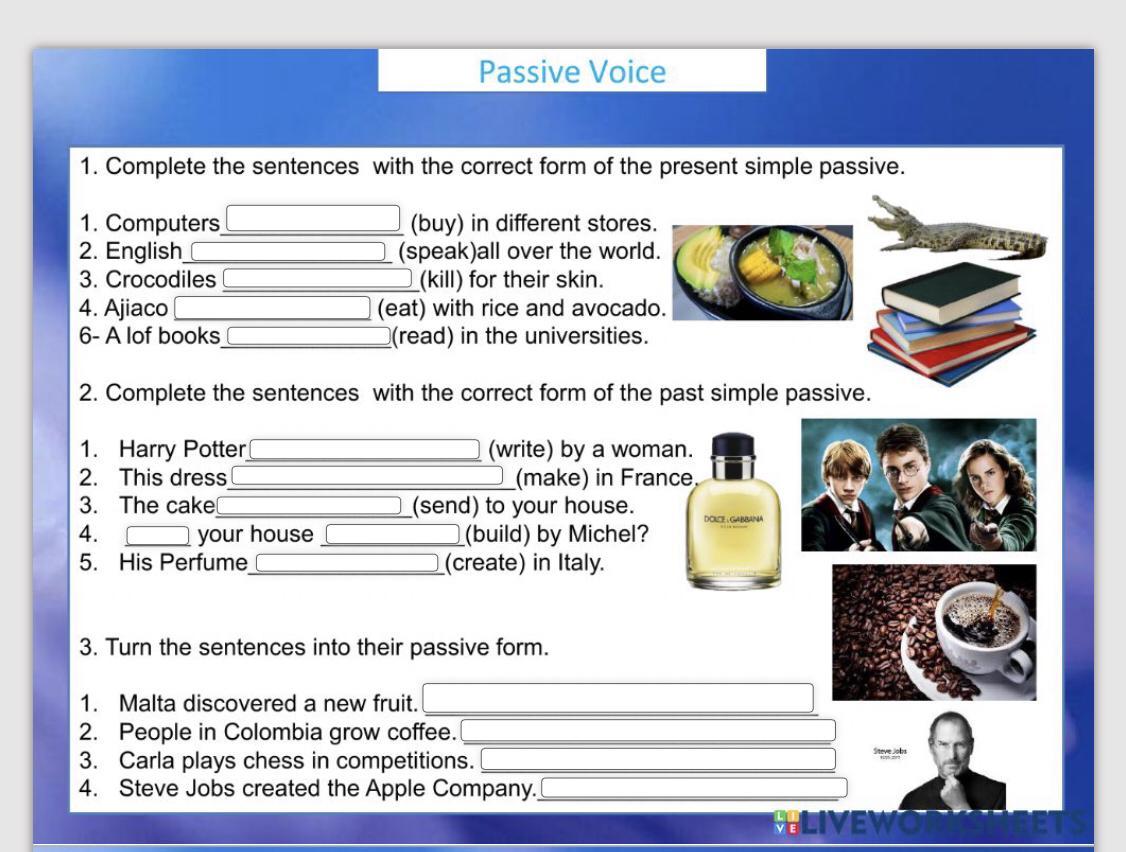Click the ajiaco soup photo
Viewport: 1126px width, 852px height.
(x=762, y=272)
